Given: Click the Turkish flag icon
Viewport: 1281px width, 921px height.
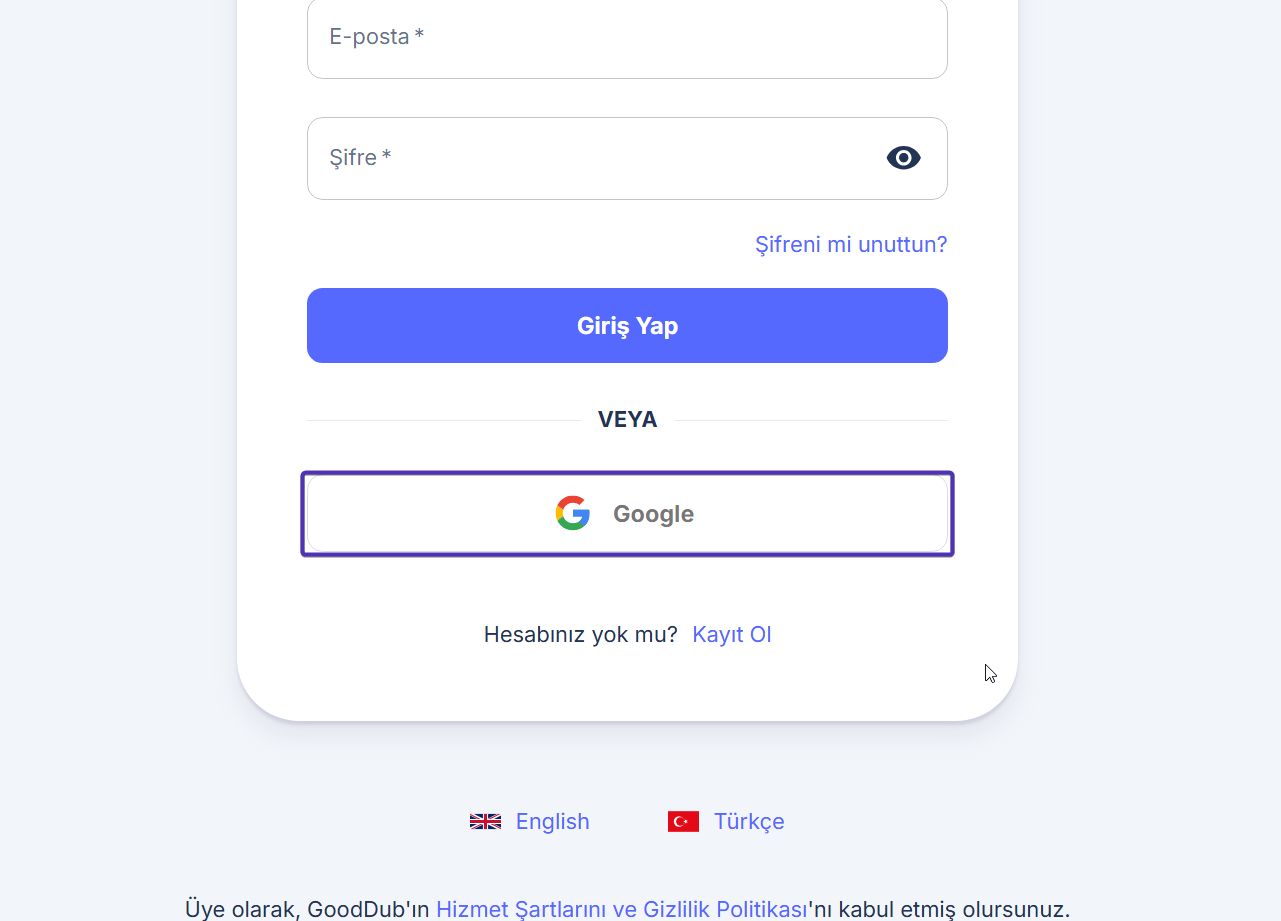Looking at the screenshot, I should 683,821.
